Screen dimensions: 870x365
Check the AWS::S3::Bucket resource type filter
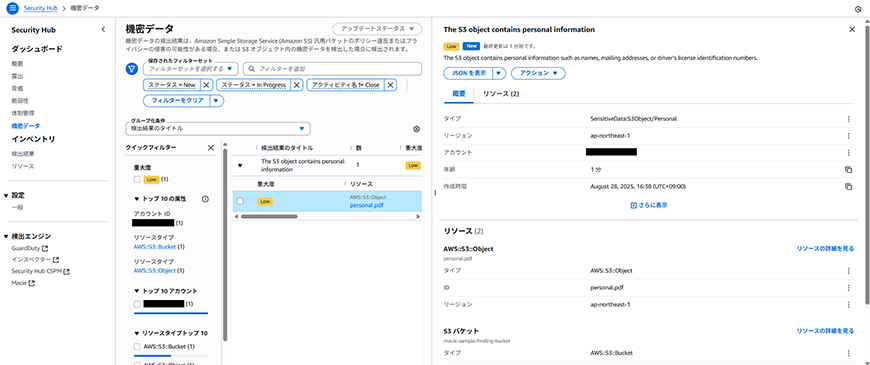(137, 347)
